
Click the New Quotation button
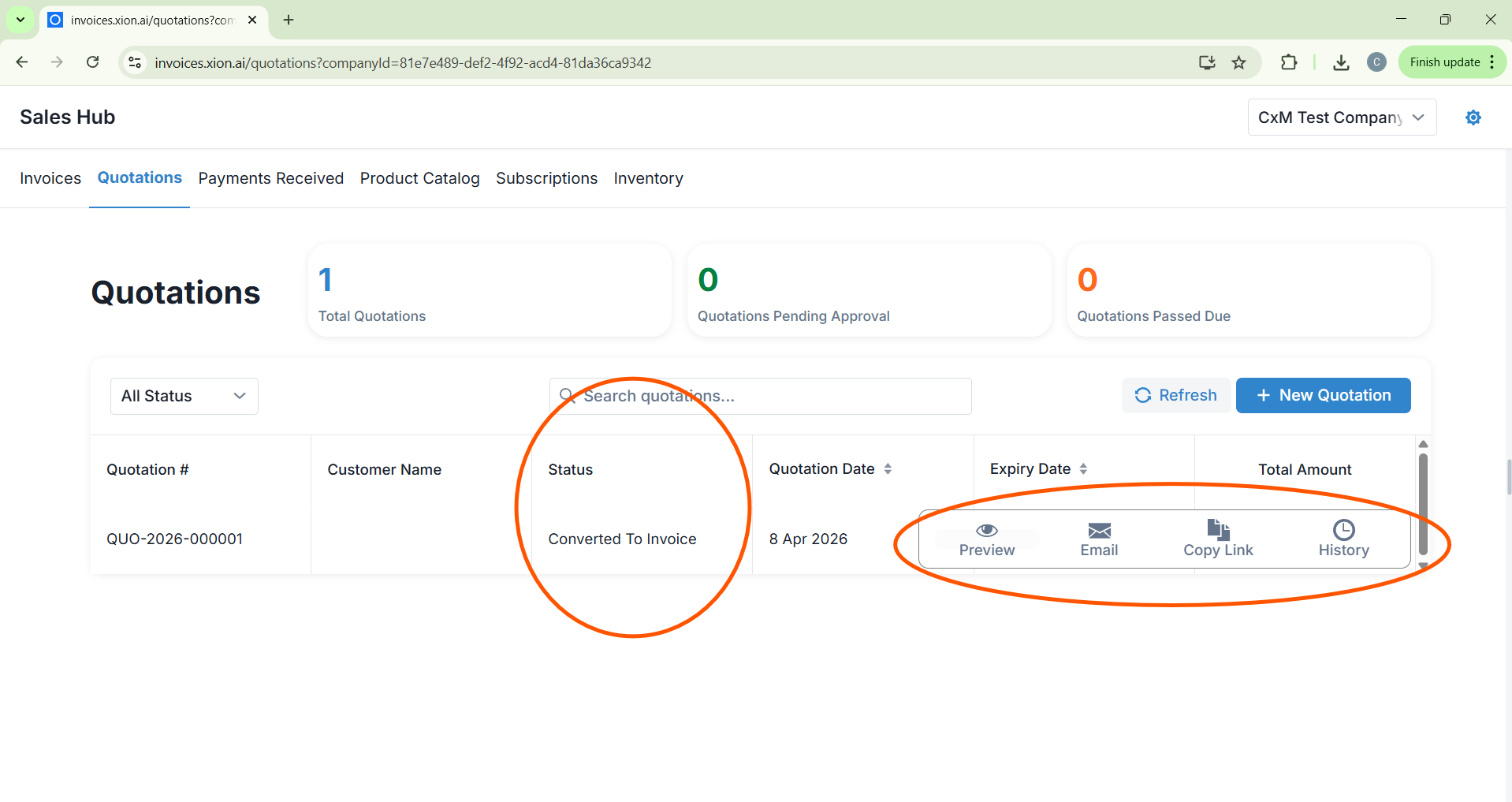point(1323,395)
